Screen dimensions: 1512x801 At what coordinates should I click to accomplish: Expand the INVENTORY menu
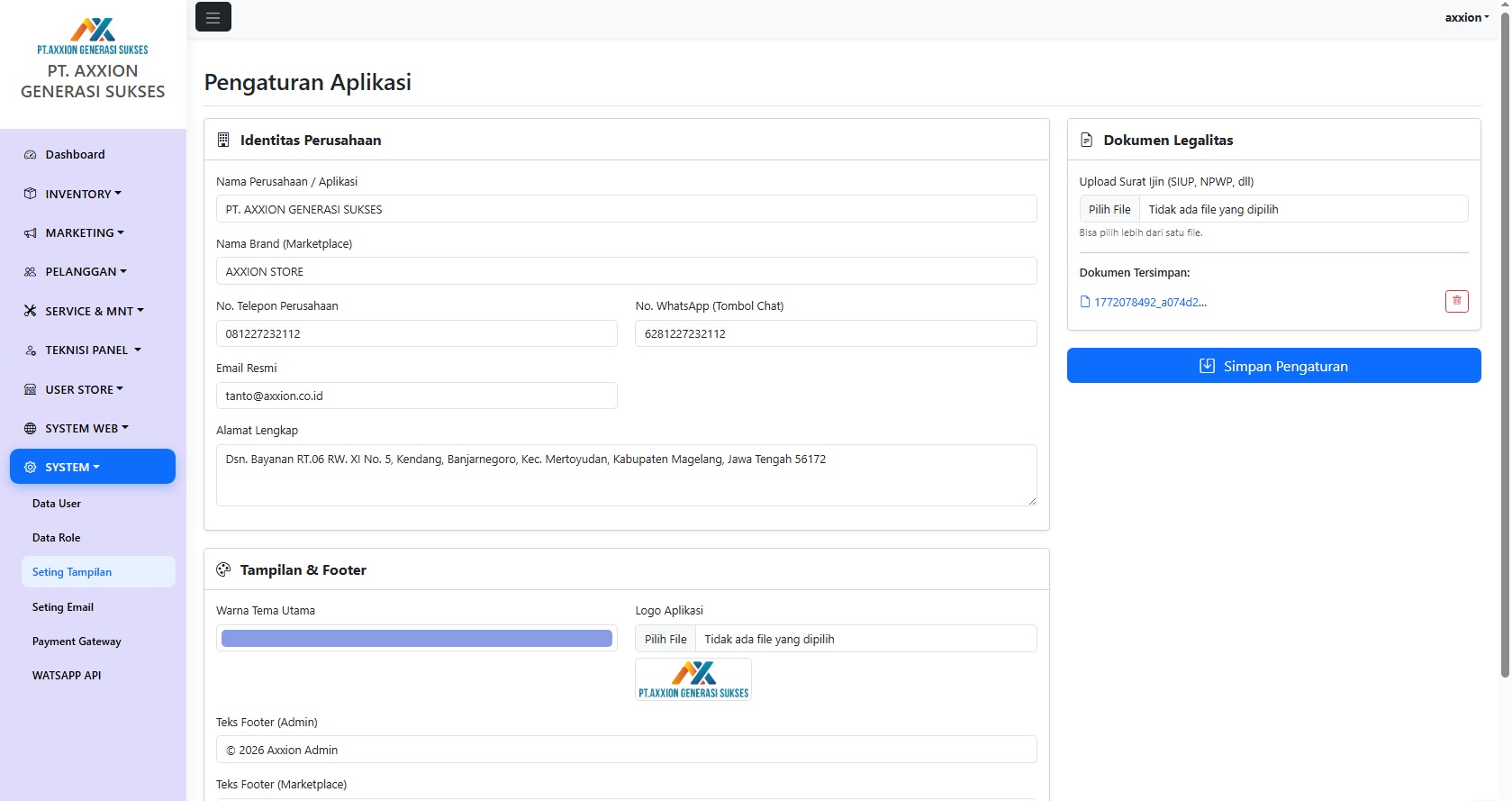pyautogui.click(x=93, y=194)
